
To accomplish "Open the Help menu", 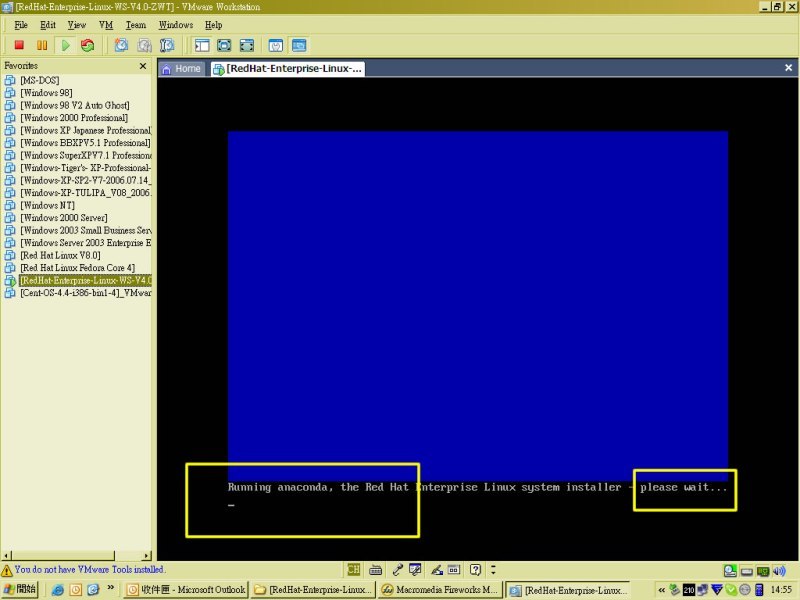I will click(213, 25).
